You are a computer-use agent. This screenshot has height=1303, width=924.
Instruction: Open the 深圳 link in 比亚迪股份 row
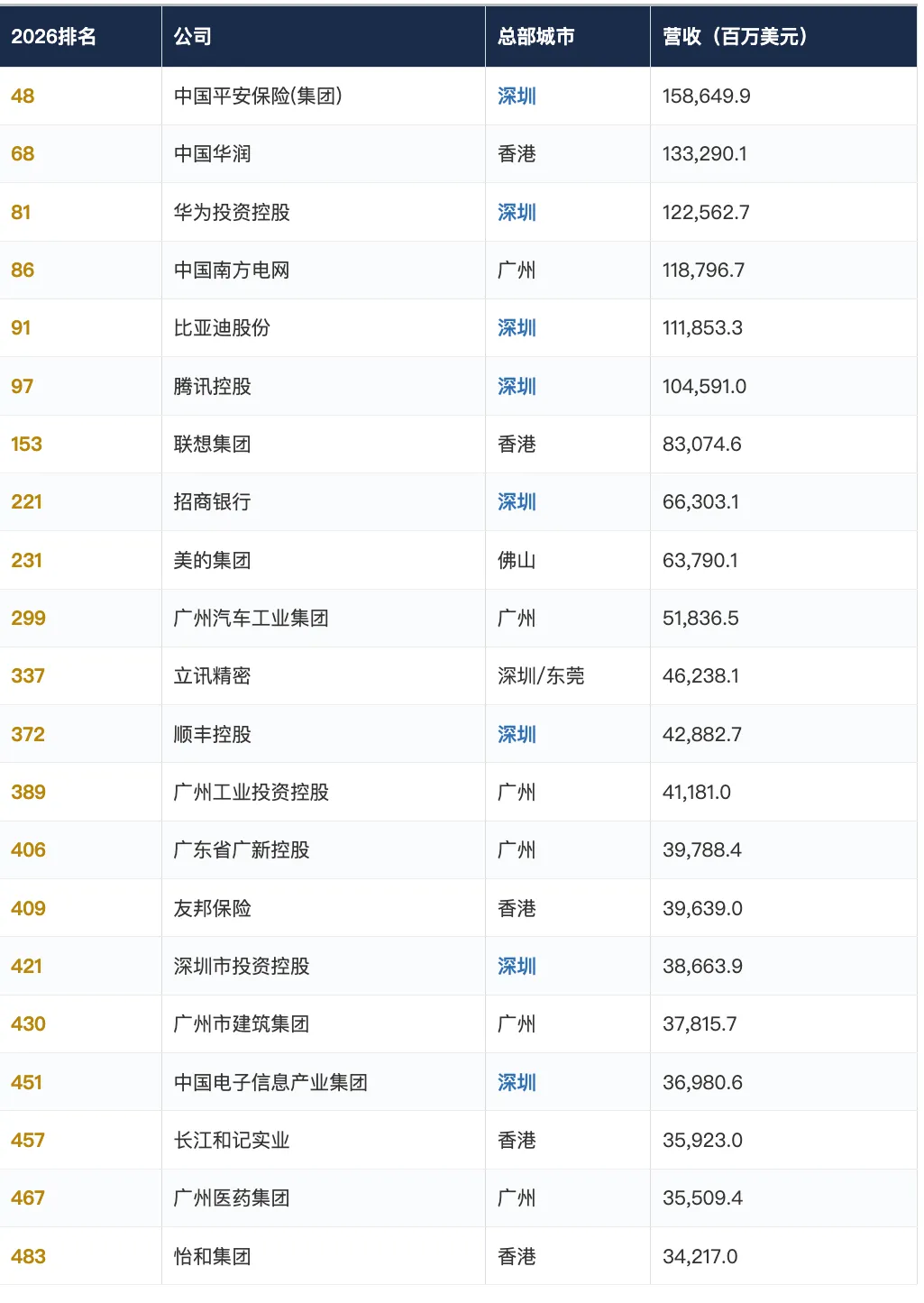pos(517,328)
